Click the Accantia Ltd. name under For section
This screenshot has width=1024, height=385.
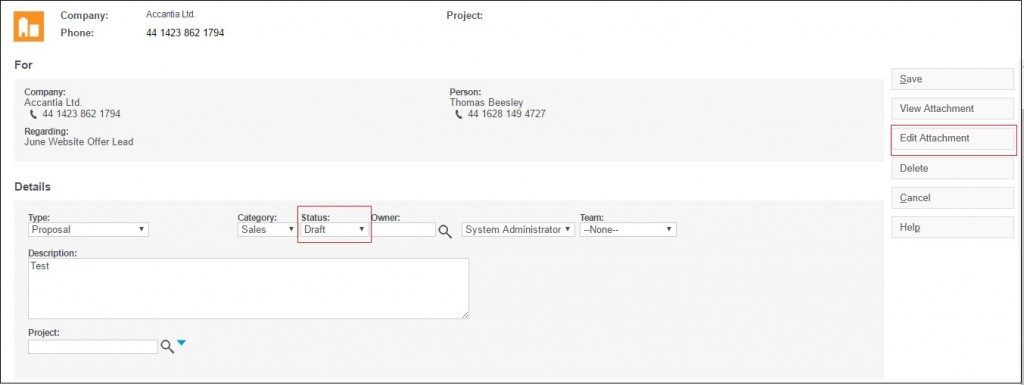pos(53,102)
